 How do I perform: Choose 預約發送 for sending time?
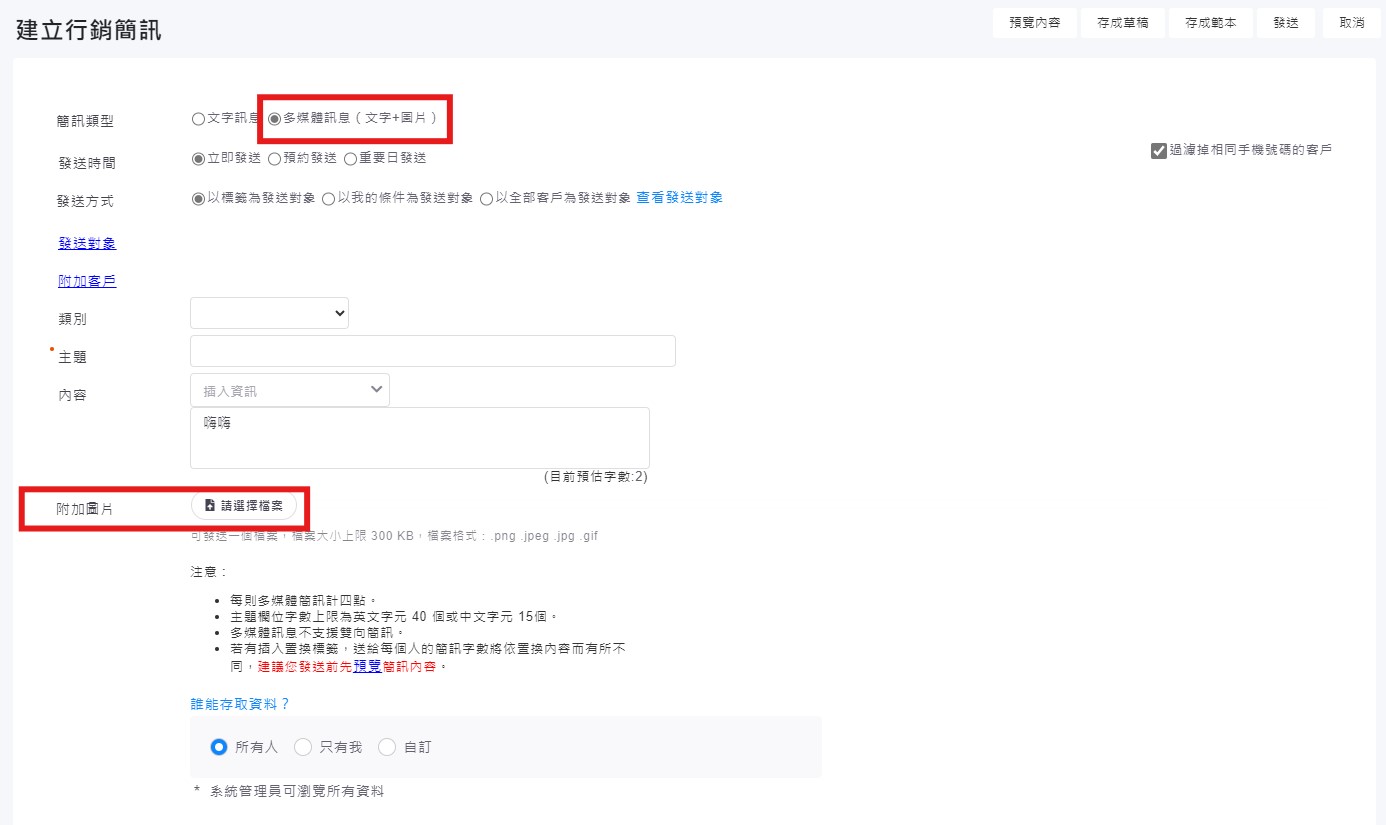point(274,158)
